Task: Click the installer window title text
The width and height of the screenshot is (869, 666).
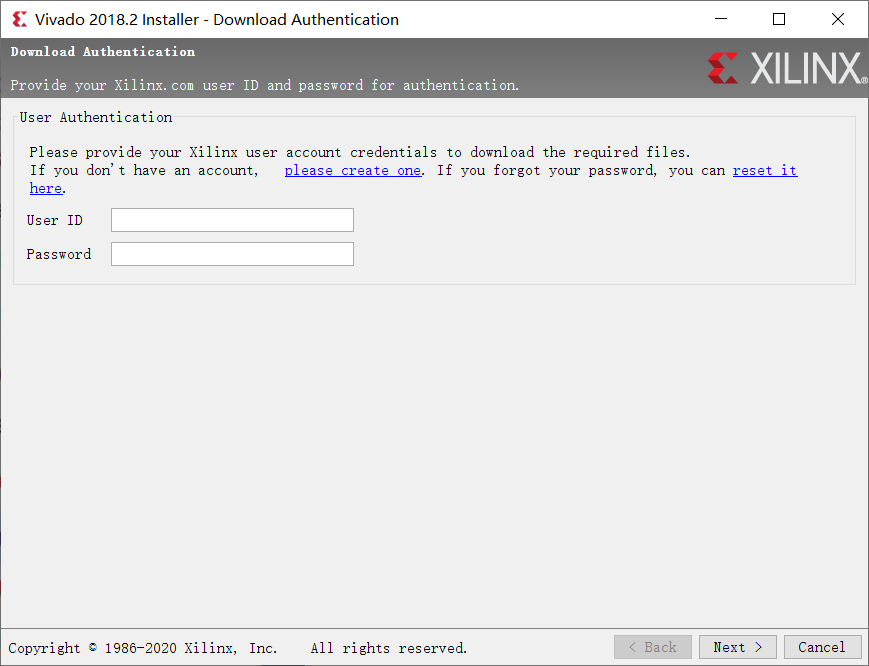Action: (x=216, y=19)
